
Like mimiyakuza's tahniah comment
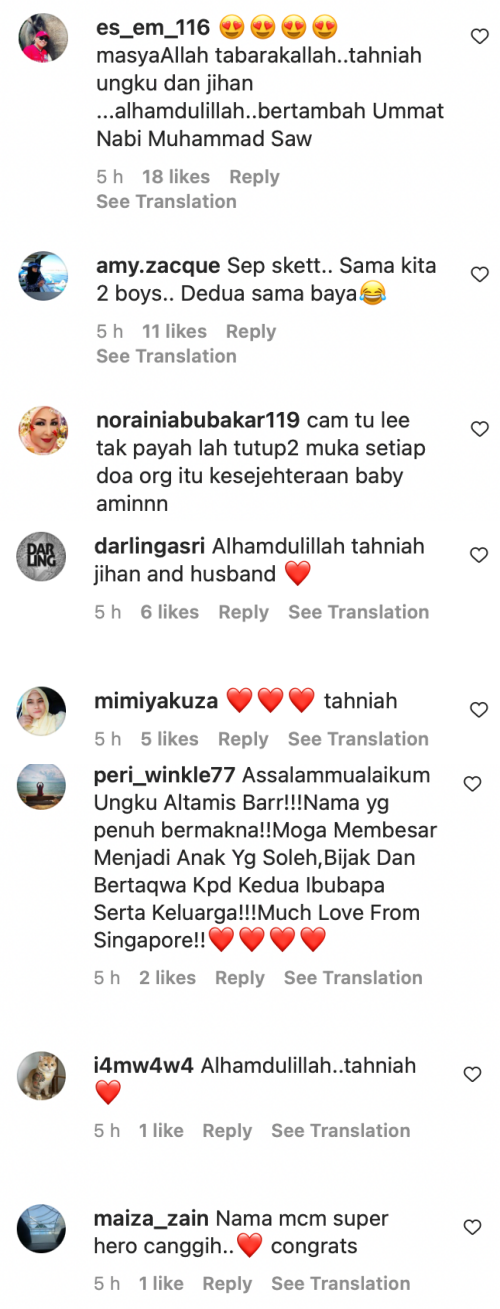479,710
